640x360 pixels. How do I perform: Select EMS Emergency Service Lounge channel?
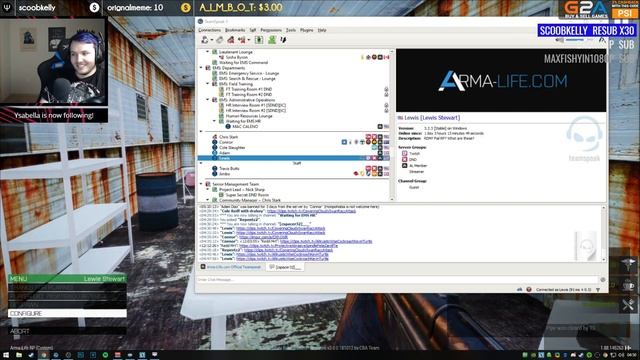point(249,73)
